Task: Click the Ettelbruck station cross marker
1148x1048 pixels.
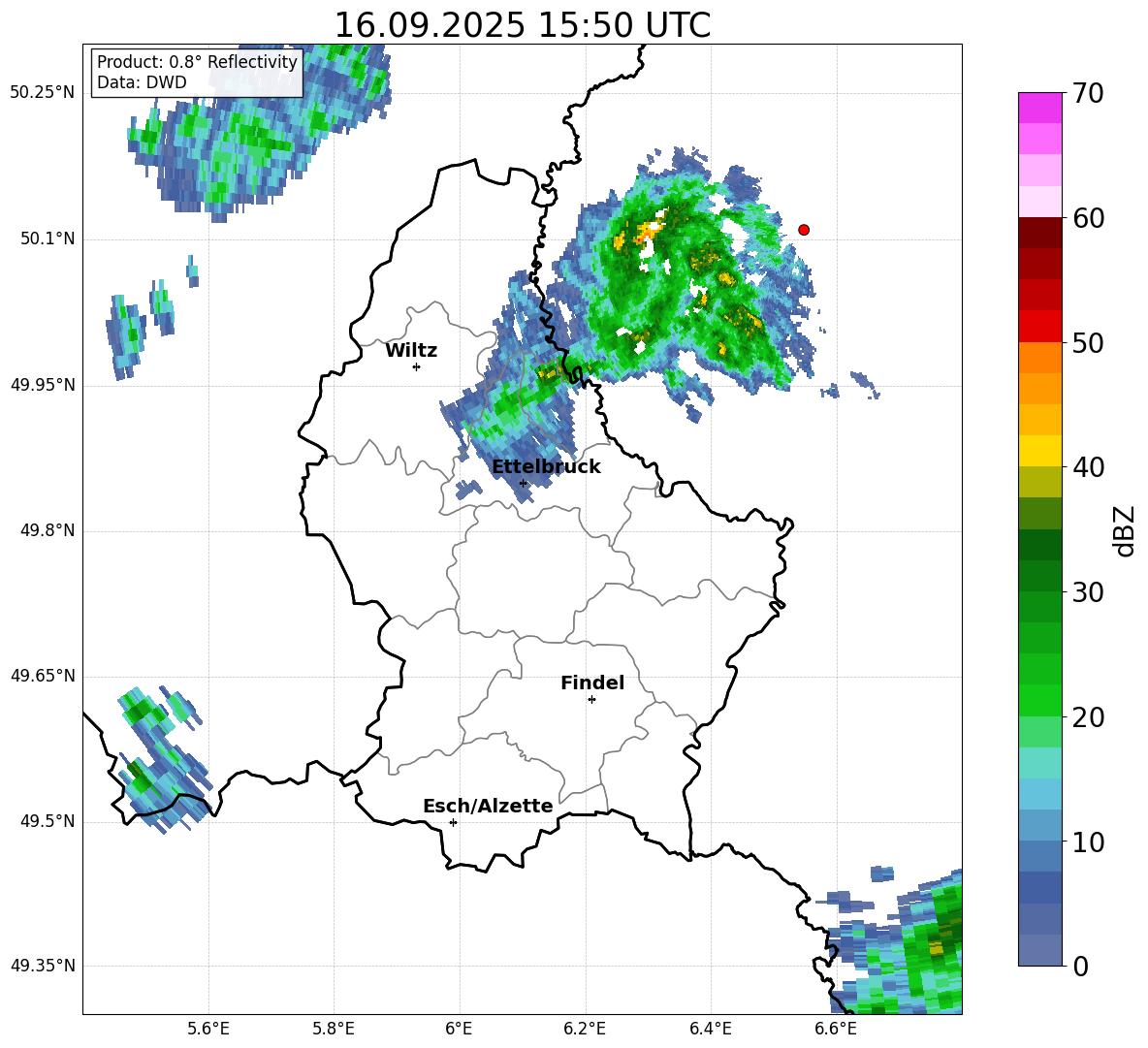Action: click(x=523, y=483)
